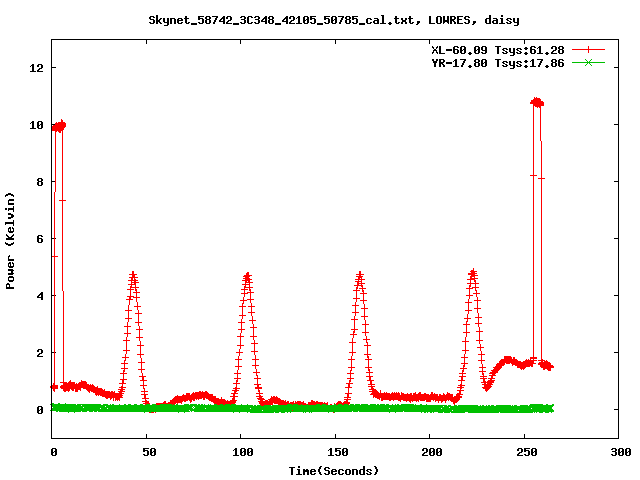Click the red calibration spike top near 257 seconds
Screen dimensions: 640x480
click(x=537, y=102)
